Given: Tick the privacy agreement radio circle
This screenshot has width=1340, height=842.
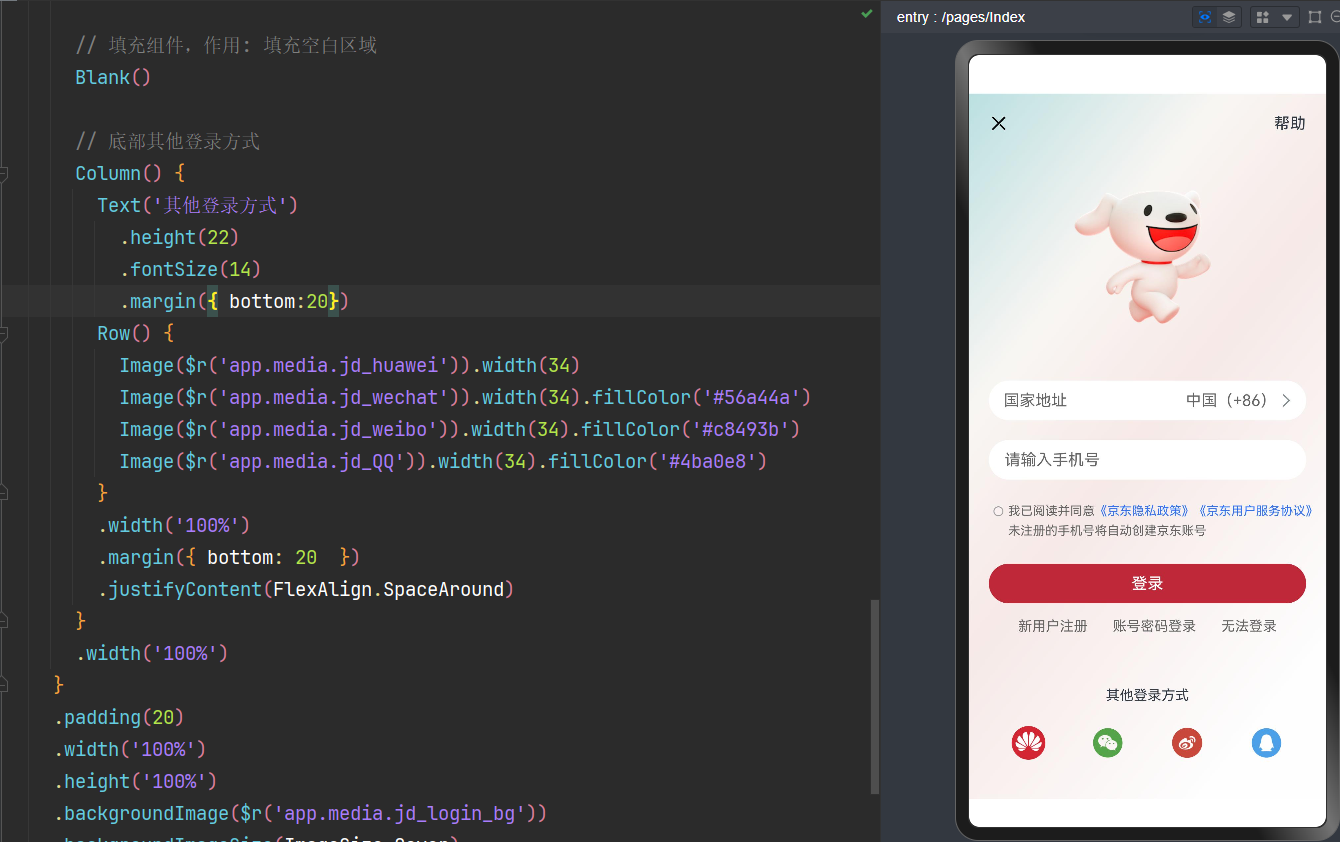Looking at the screenshot, I should pos(998,511).
